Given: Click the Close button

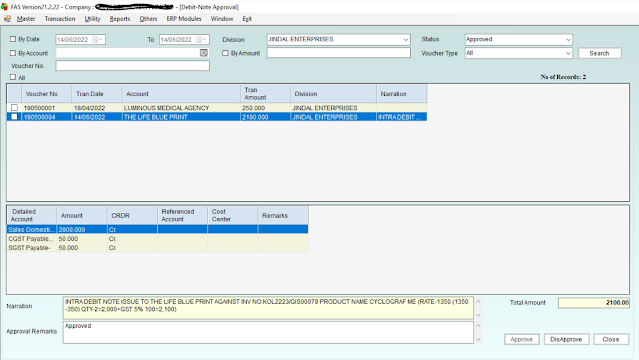Looking at the screenshot, I should click(611, 339).
